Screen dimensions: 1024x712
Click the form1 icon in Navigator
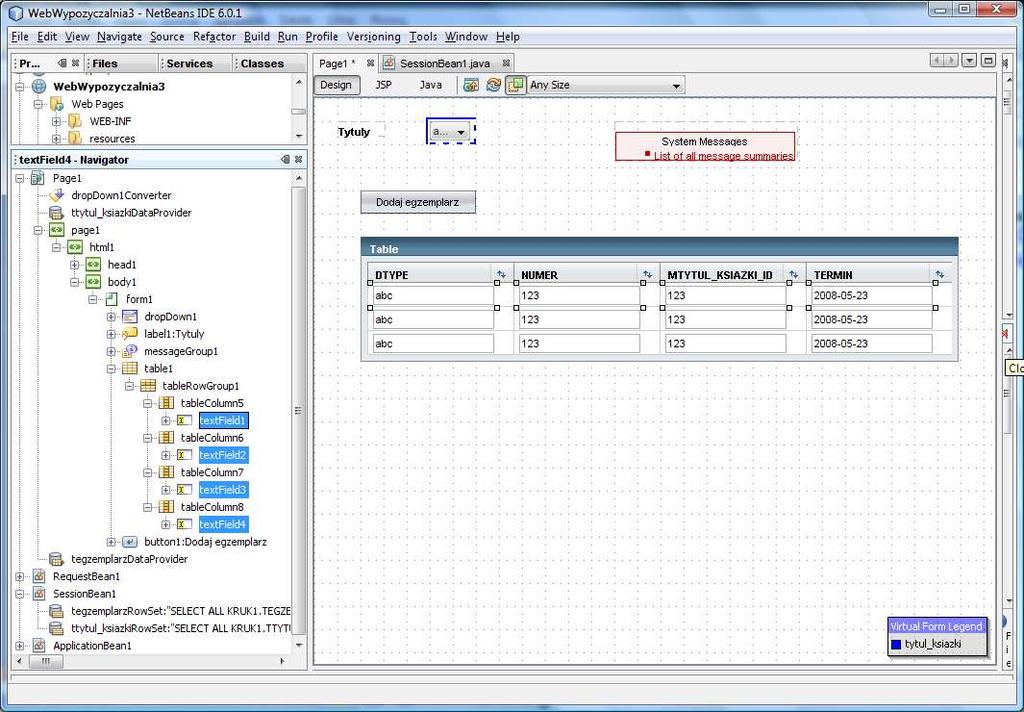(x=111, y=299)
